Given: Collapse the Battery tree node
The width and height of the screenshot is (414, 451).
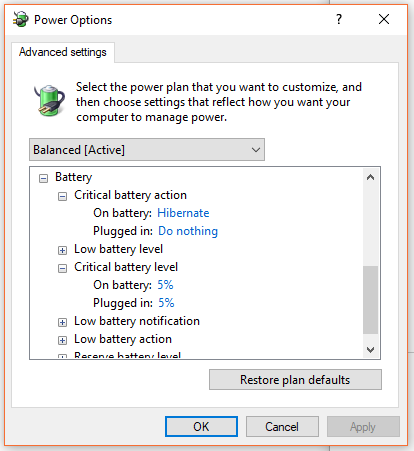Looking at the screenshot, I should coord(43,178).
